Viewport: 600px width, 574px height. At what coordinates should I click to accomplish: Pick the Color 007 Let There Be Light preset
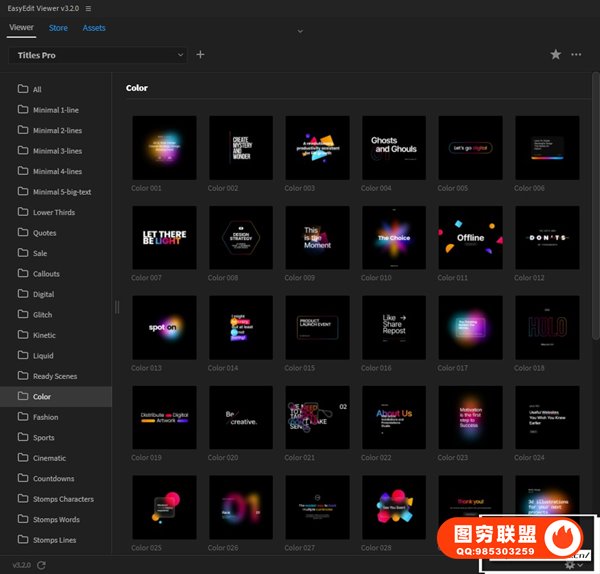coord(164,238)
